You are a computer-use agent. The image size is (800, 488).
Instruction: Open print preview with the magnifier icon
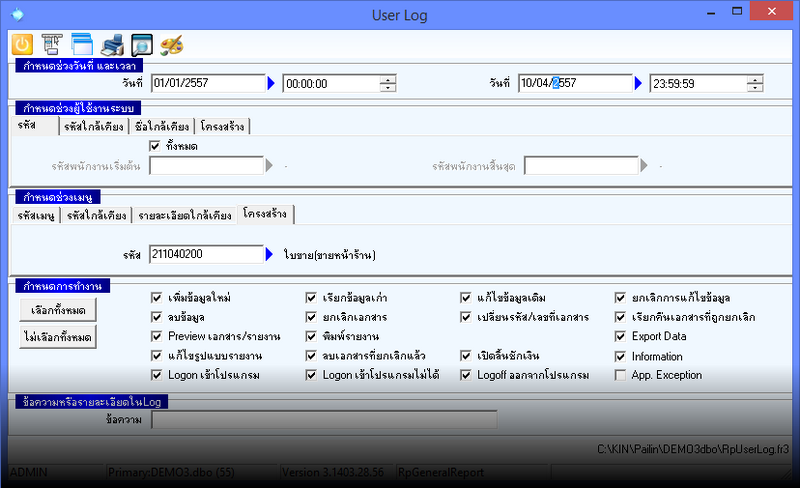coord(142,44)
